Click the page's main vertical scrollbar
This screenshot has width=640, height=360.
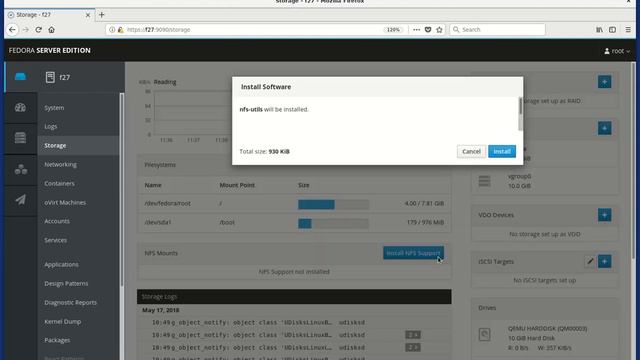(633, 159)
